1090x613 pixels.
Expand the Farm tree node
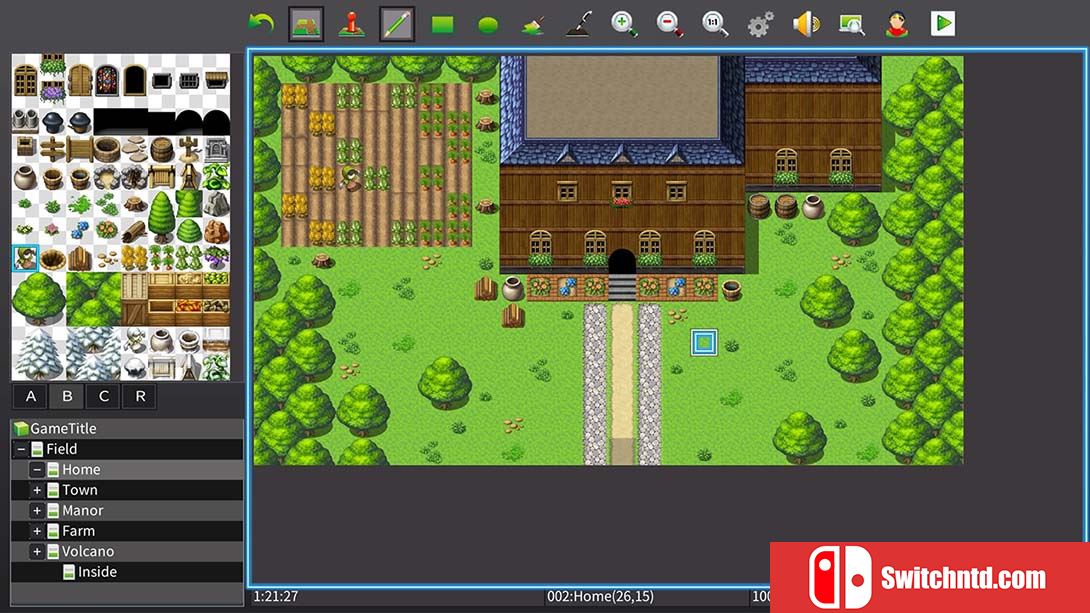point(37,531)
